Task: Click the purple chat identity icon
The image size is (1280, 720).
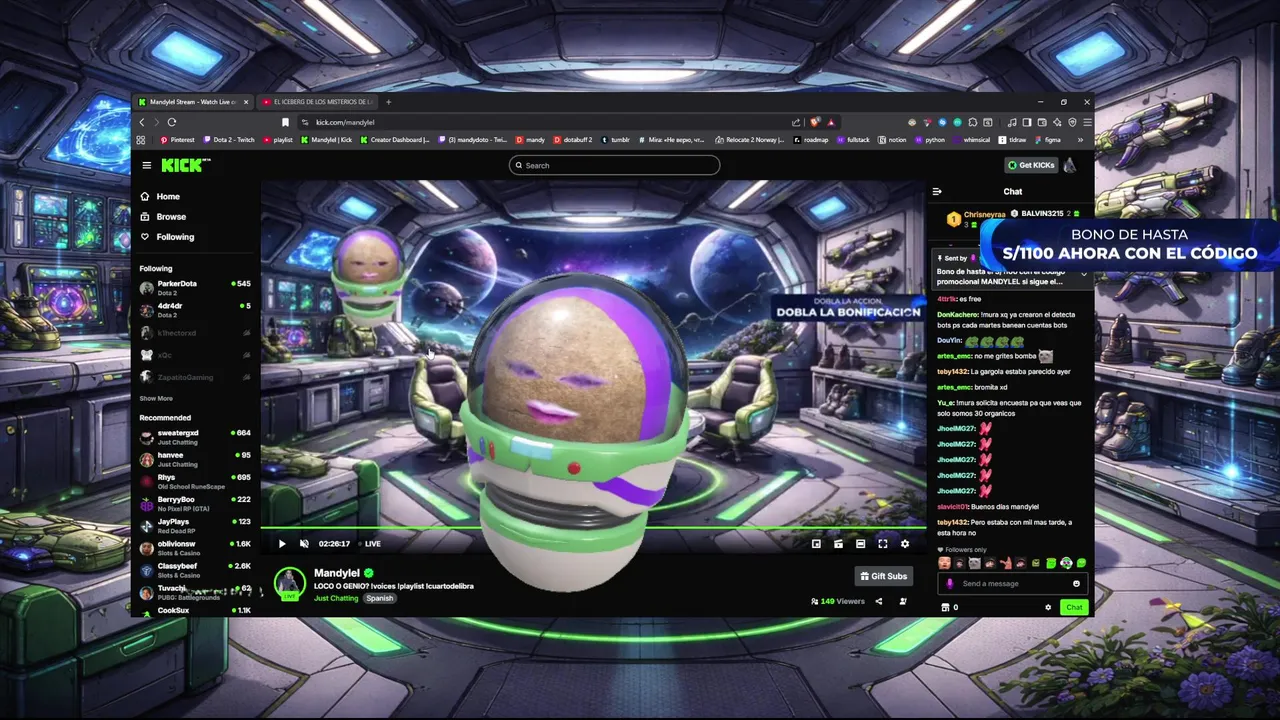Action: click(950, 583)
